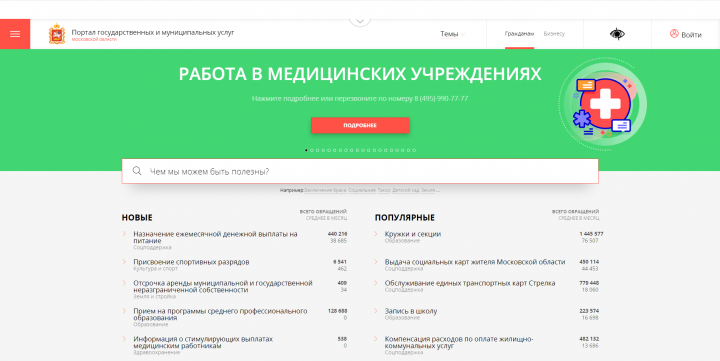The image size is (720, 361).
Task: Click the chevron beside Присвоение спортивных разрядов
Action: coord(124,262)
